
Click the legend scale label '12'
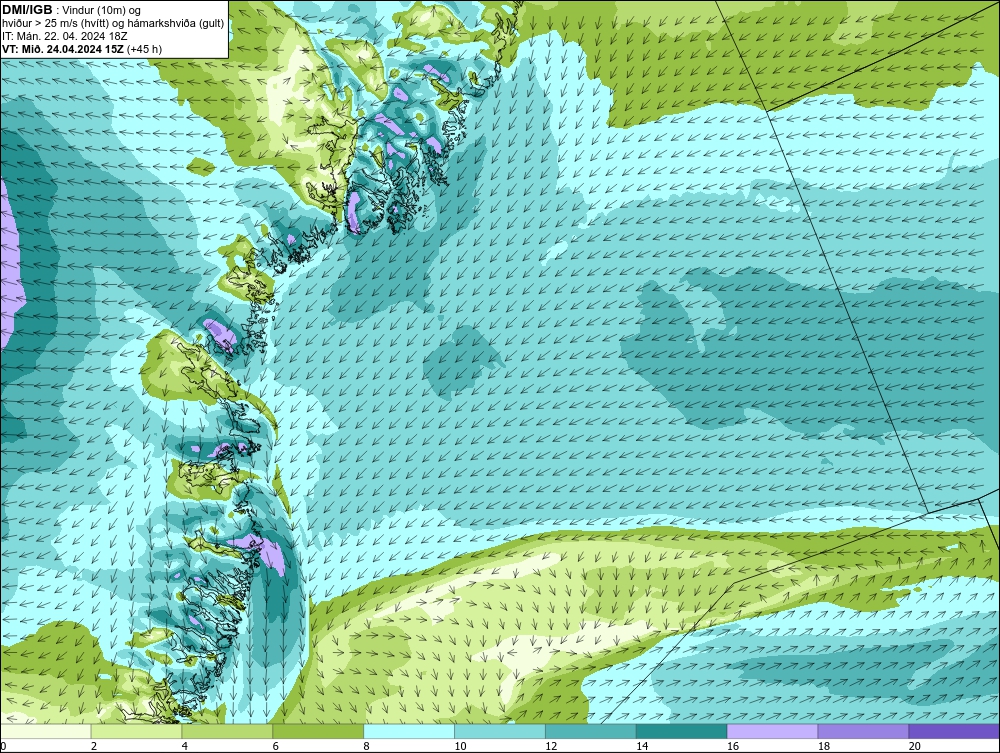tap(551, 746)
